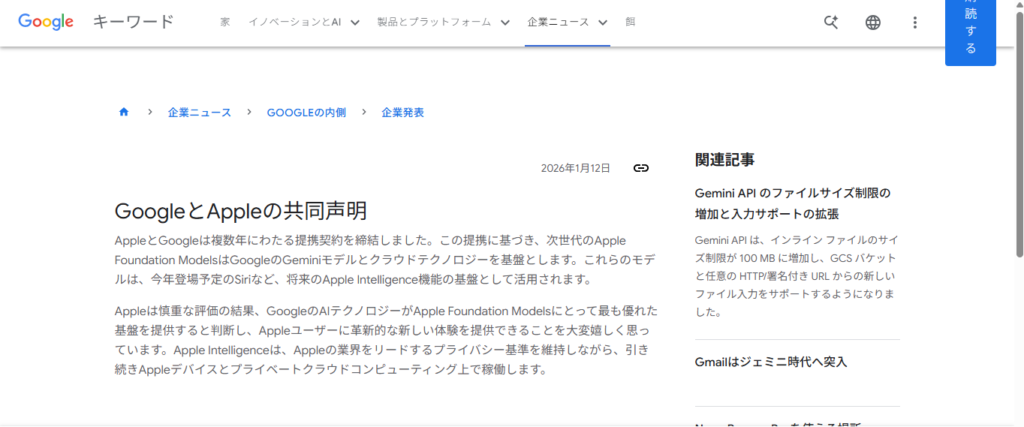Go to 企業ニュース breadcrumb link

[199, 113]
